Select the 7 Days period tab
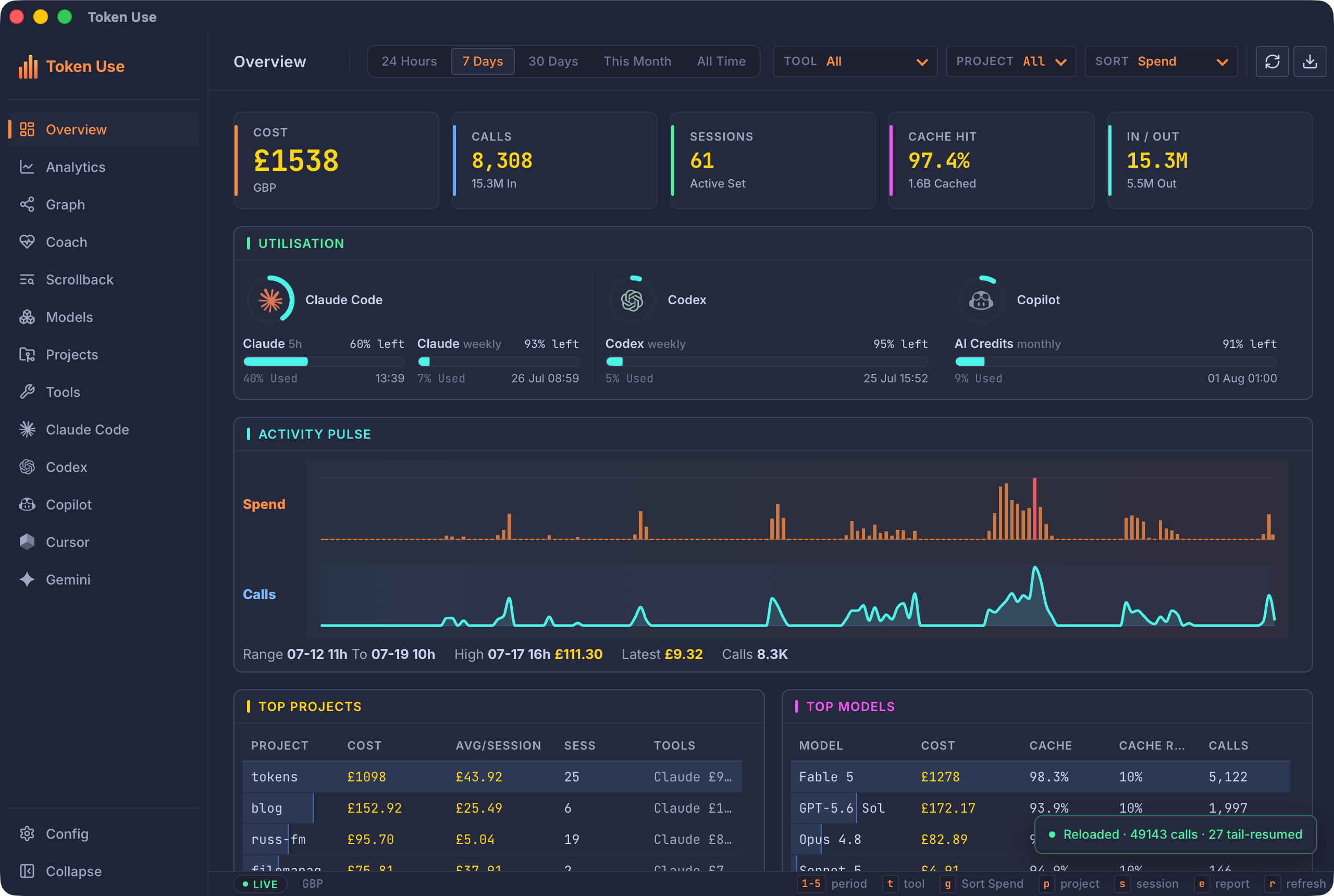The image size is (1334, 896). (483, 61)
